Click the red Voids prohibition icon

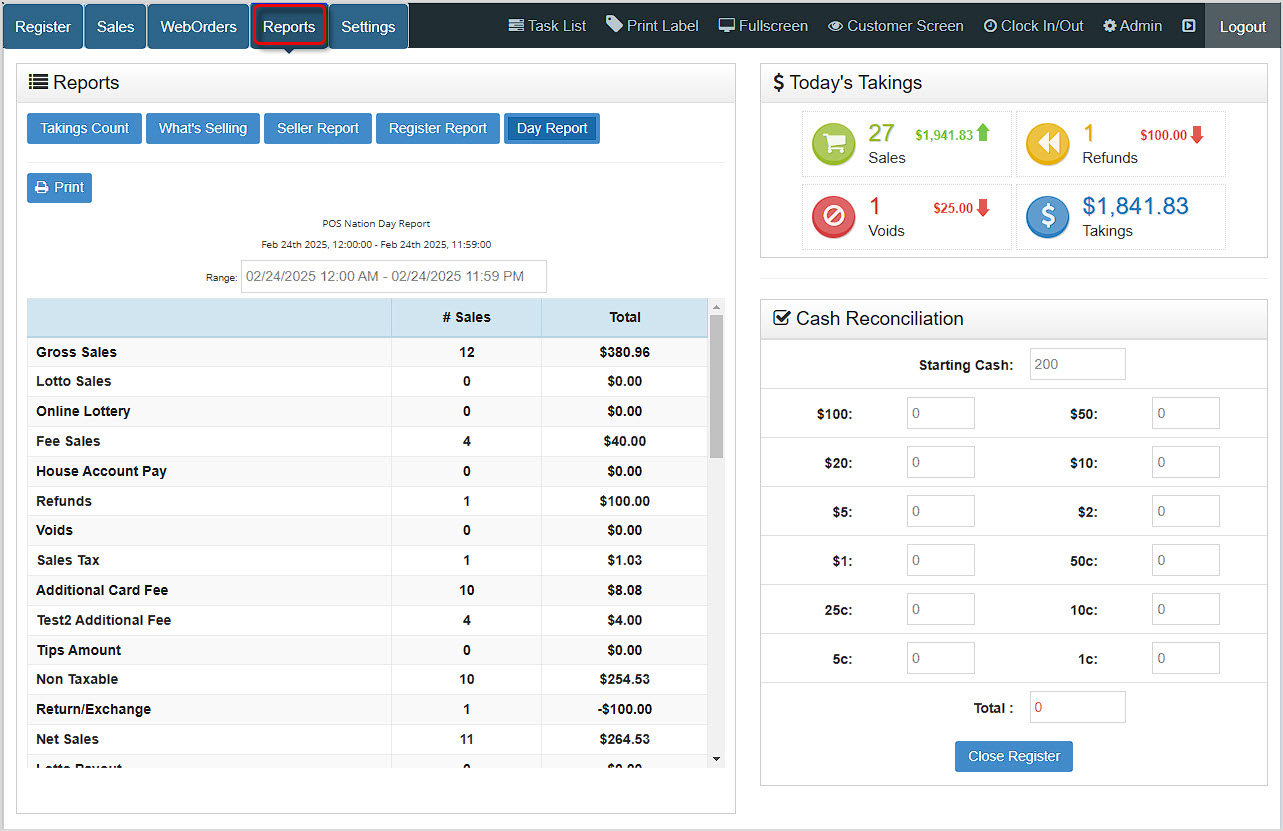pyautogui.click(x=833, y=217)
